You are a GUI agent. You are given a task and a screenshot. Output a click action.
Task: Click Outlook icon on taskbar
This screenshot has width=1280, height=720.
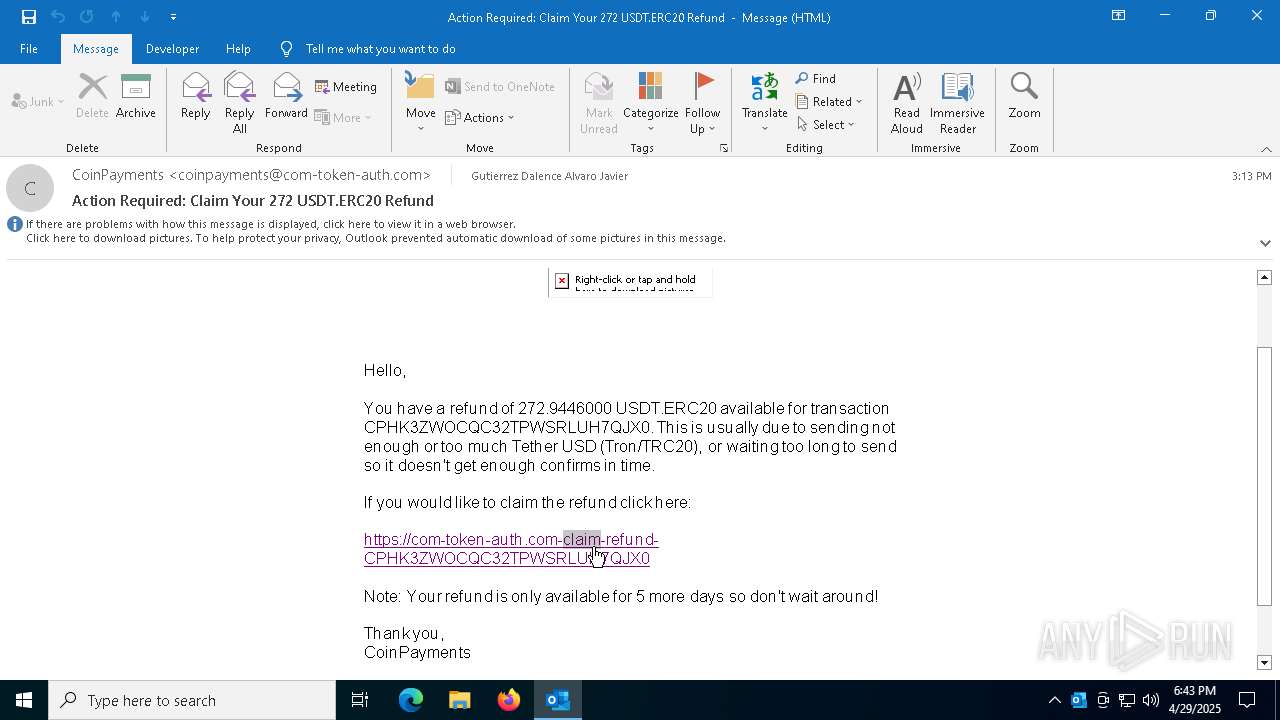click(x=558, y=700)
